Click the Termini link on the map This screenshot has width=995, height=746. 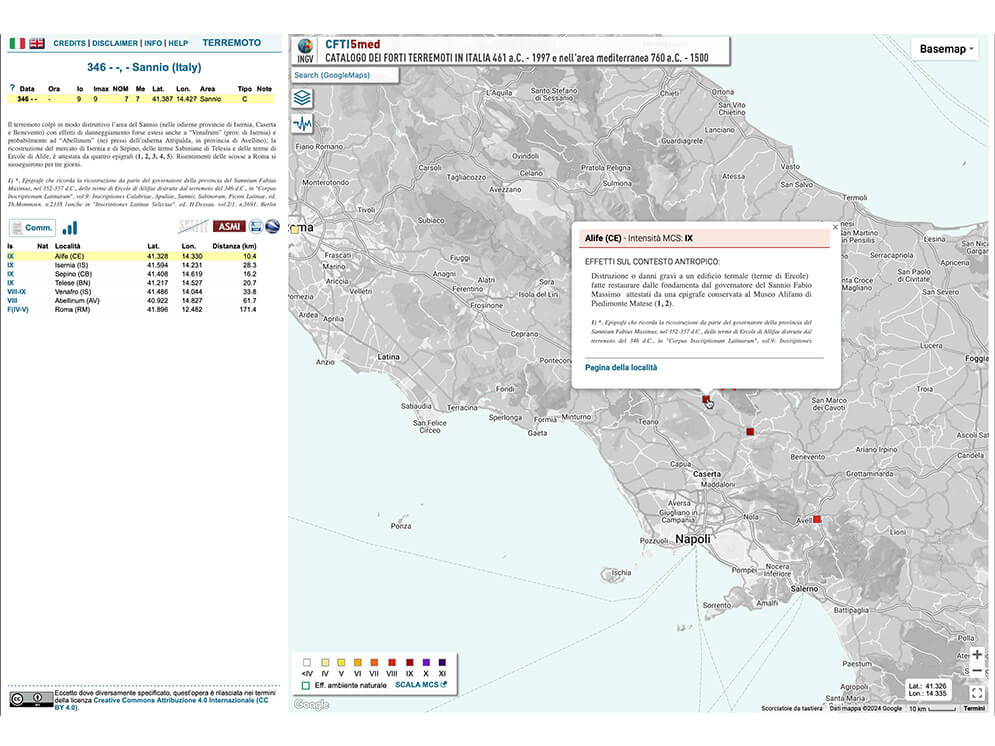(x=974, y=709)
